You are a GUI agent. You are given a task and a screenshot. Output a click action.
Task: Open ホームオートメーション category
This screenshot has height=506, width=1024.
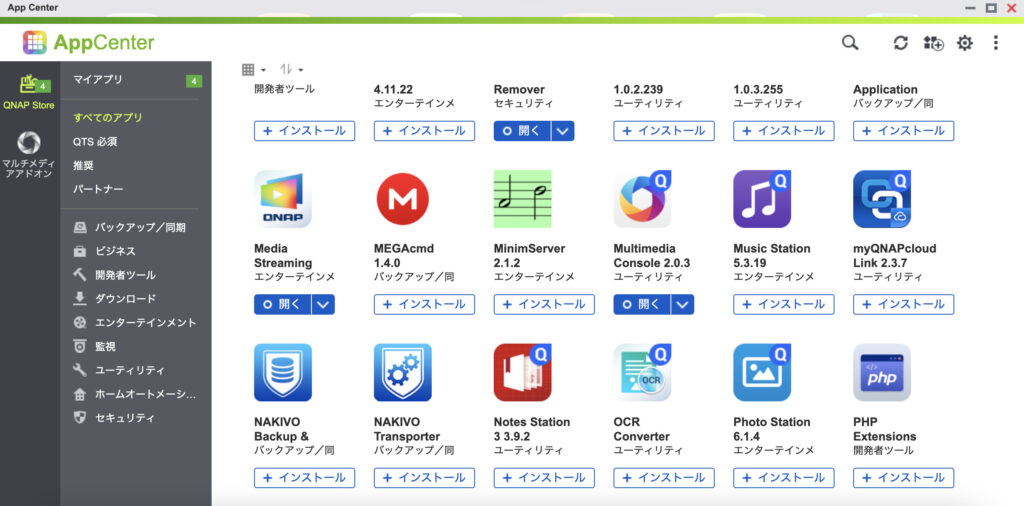[136, 394]
